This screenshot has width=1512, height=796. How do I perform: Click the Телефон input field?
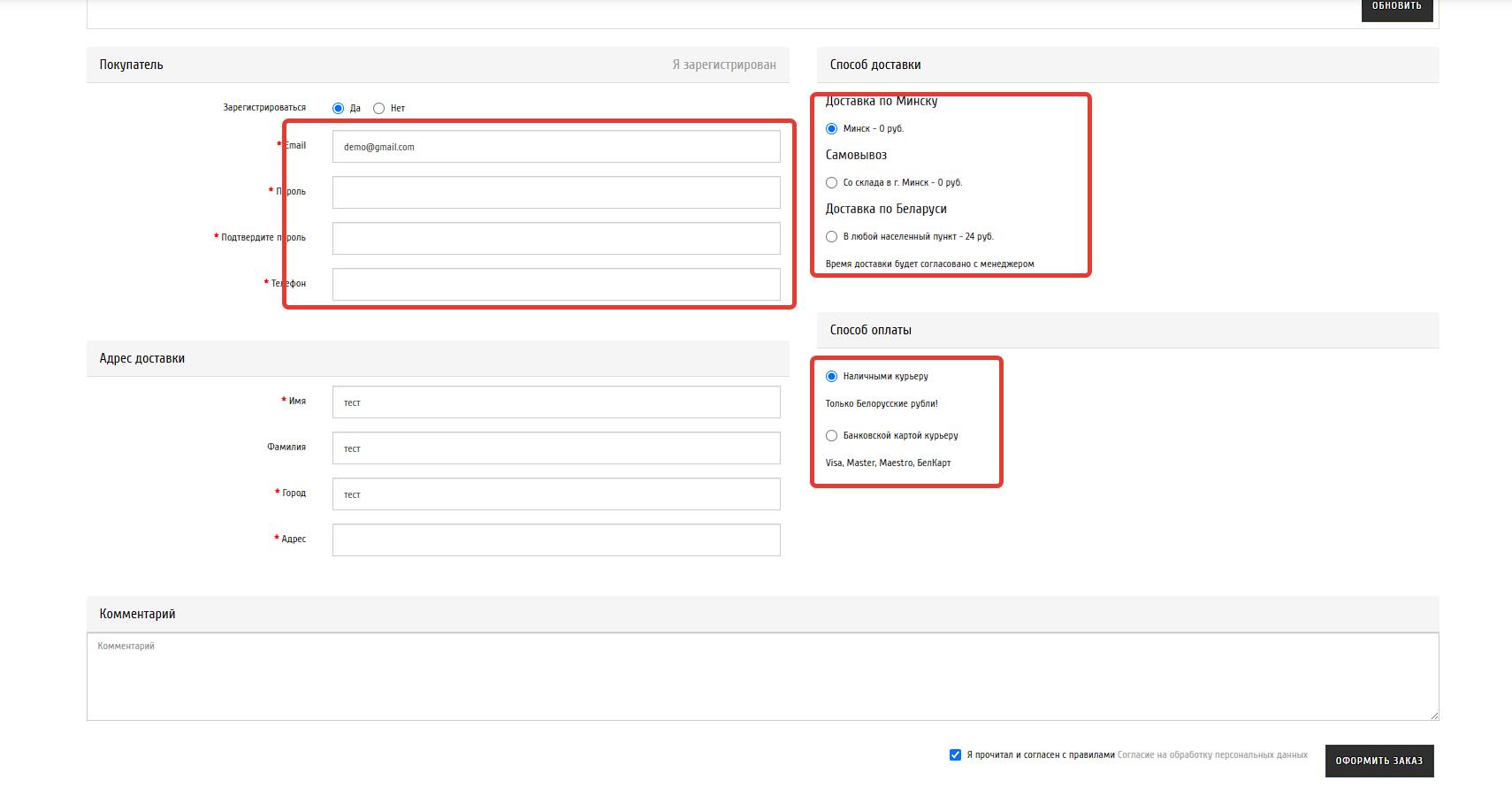point(556,285)
